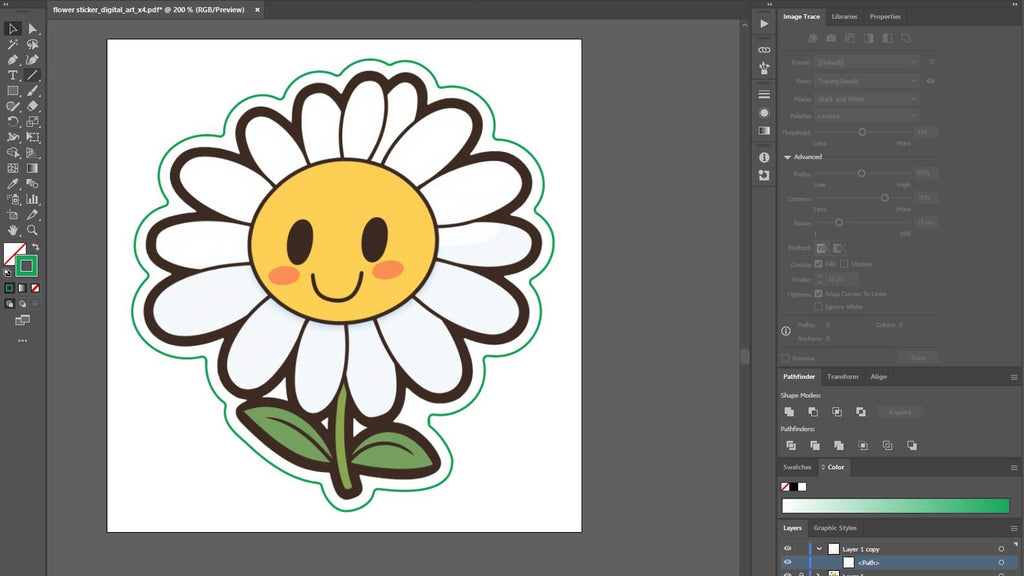Activate the Pen tool
This screenshot has width=1024, height=576.
(x=13, y=58)
